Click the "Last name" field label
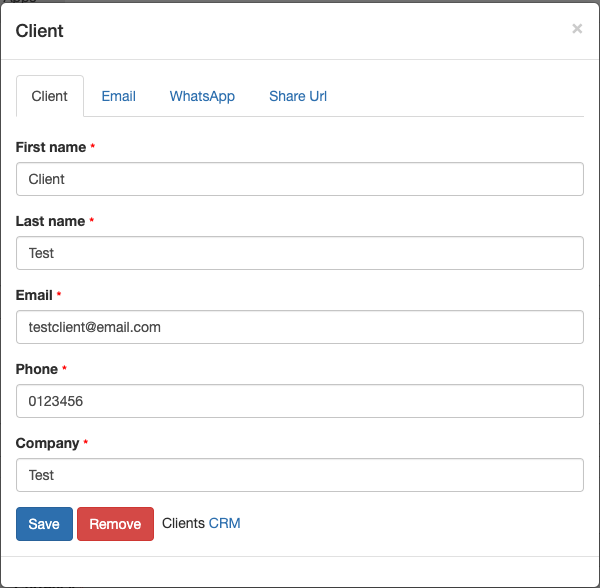This screenshot has height=588, width=600. (x=50, y=221)
